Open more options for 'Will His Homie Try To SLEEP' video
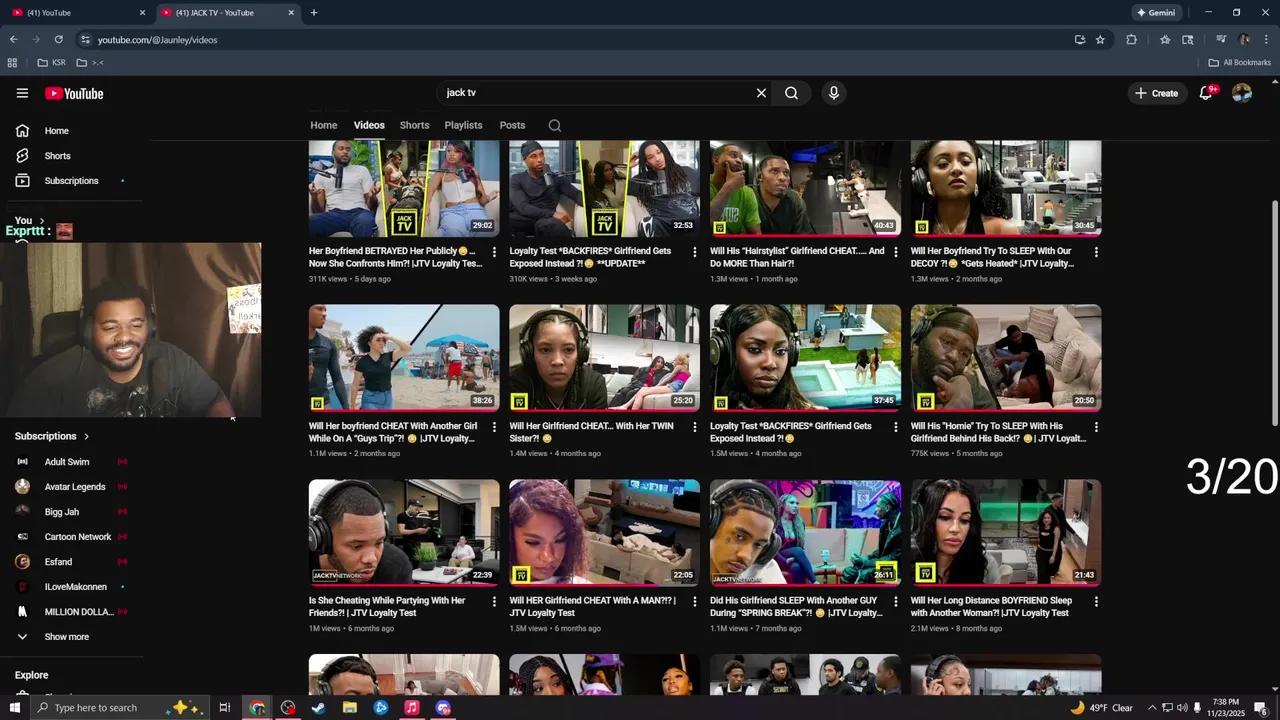The height and width of the screenshot is (720, 1280). pyautogui.click(x=1096, y=427)
